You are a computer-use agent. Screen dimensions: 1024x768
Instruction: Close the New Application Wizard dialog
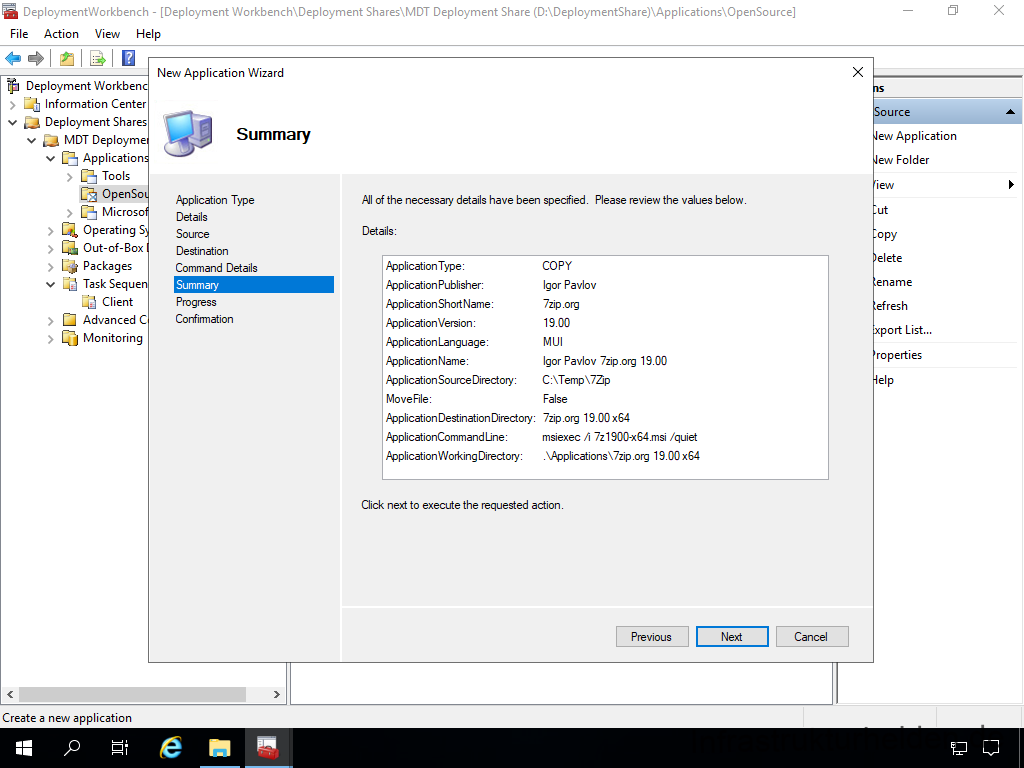[857, 72]
